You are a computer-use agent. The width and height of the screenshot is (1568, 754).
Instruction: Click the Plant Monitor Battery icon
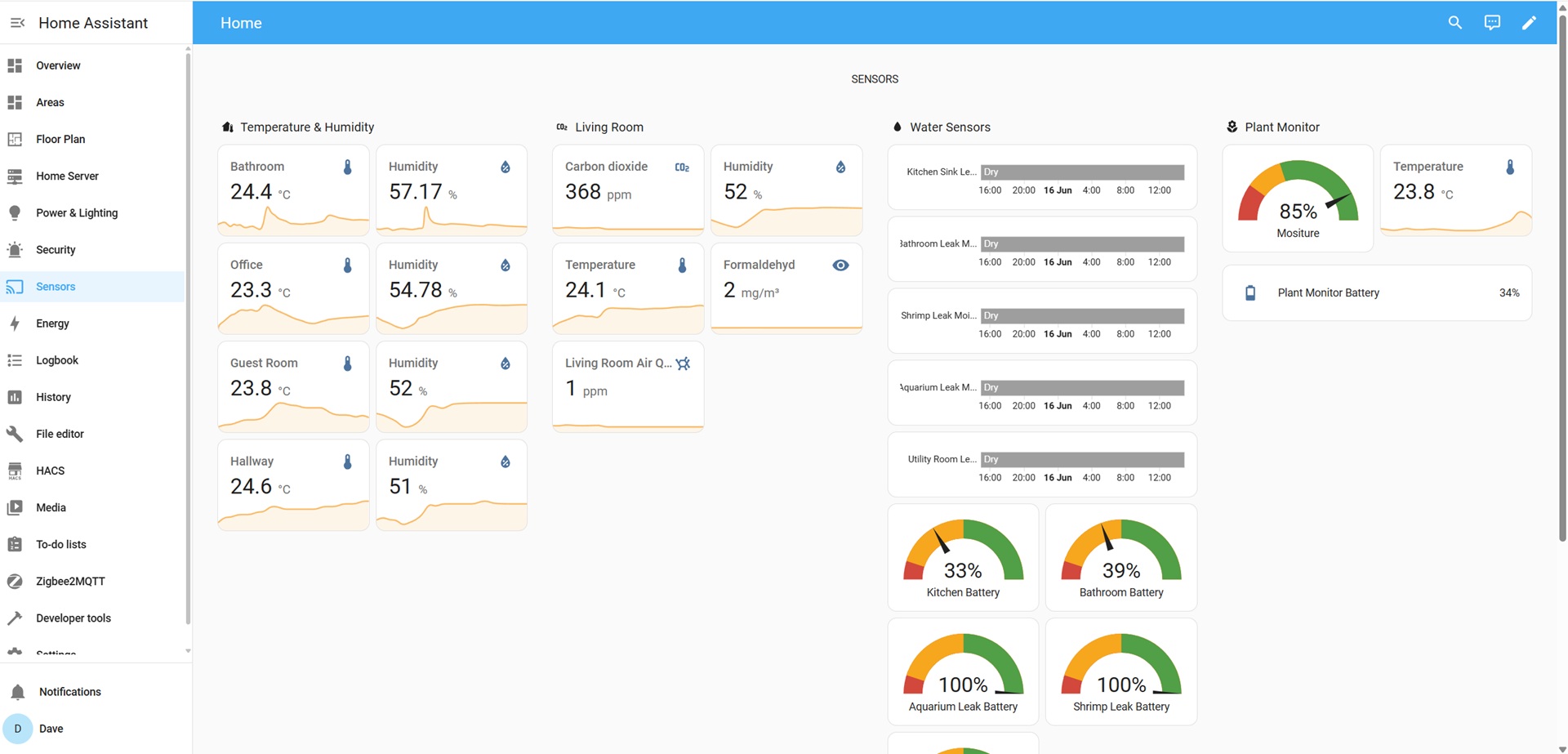point(1250,292)
